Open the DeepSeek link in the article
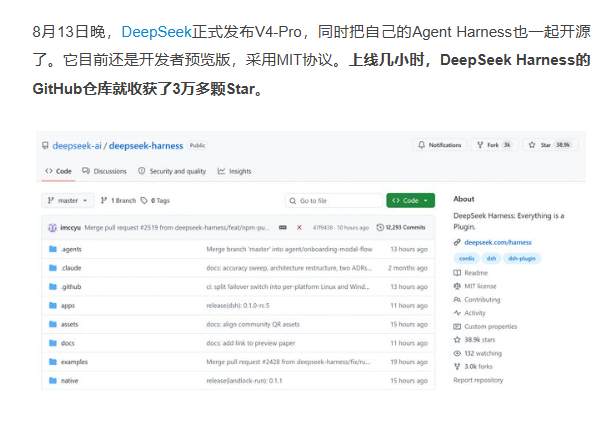 (157, 32)
